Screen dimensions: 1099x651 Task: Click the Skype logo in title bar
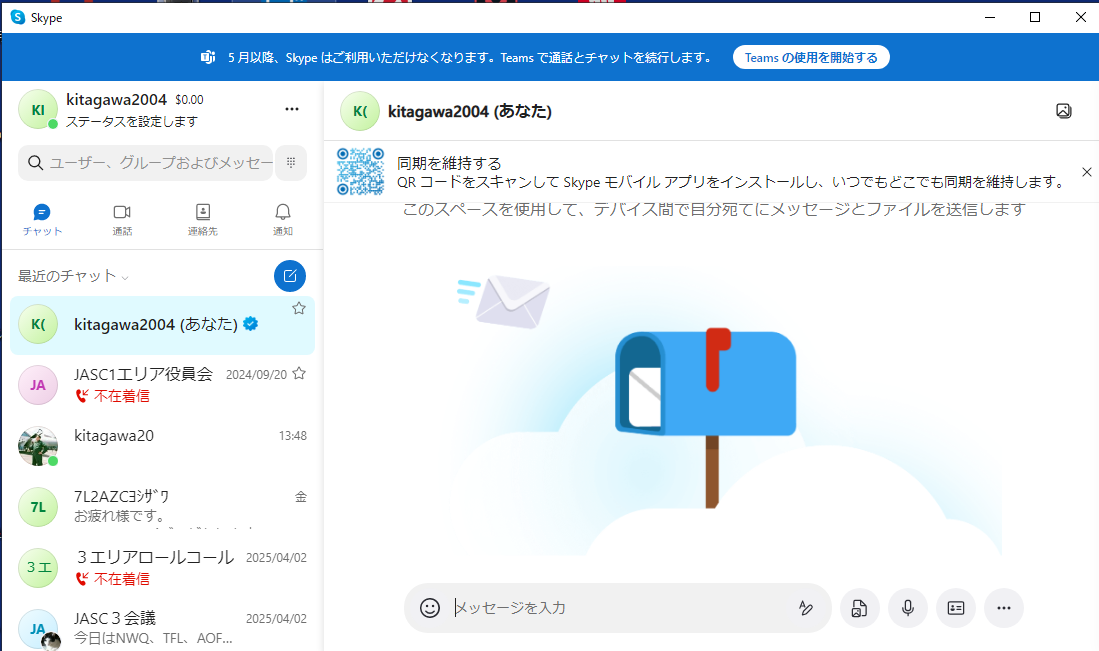(x=18, y=18)
